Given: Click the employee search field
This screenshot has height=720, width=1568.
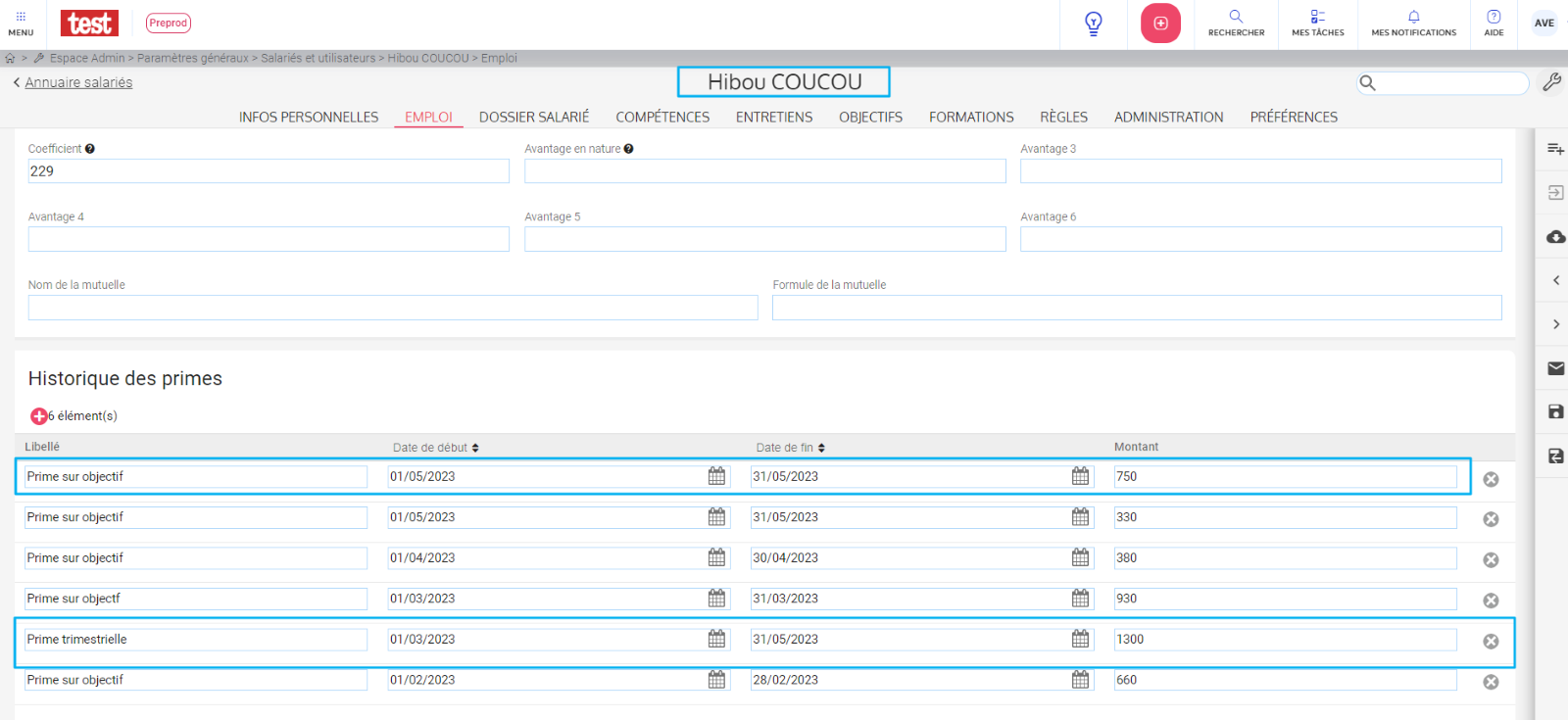Looking at the screenshot, I should (1443, 83).
